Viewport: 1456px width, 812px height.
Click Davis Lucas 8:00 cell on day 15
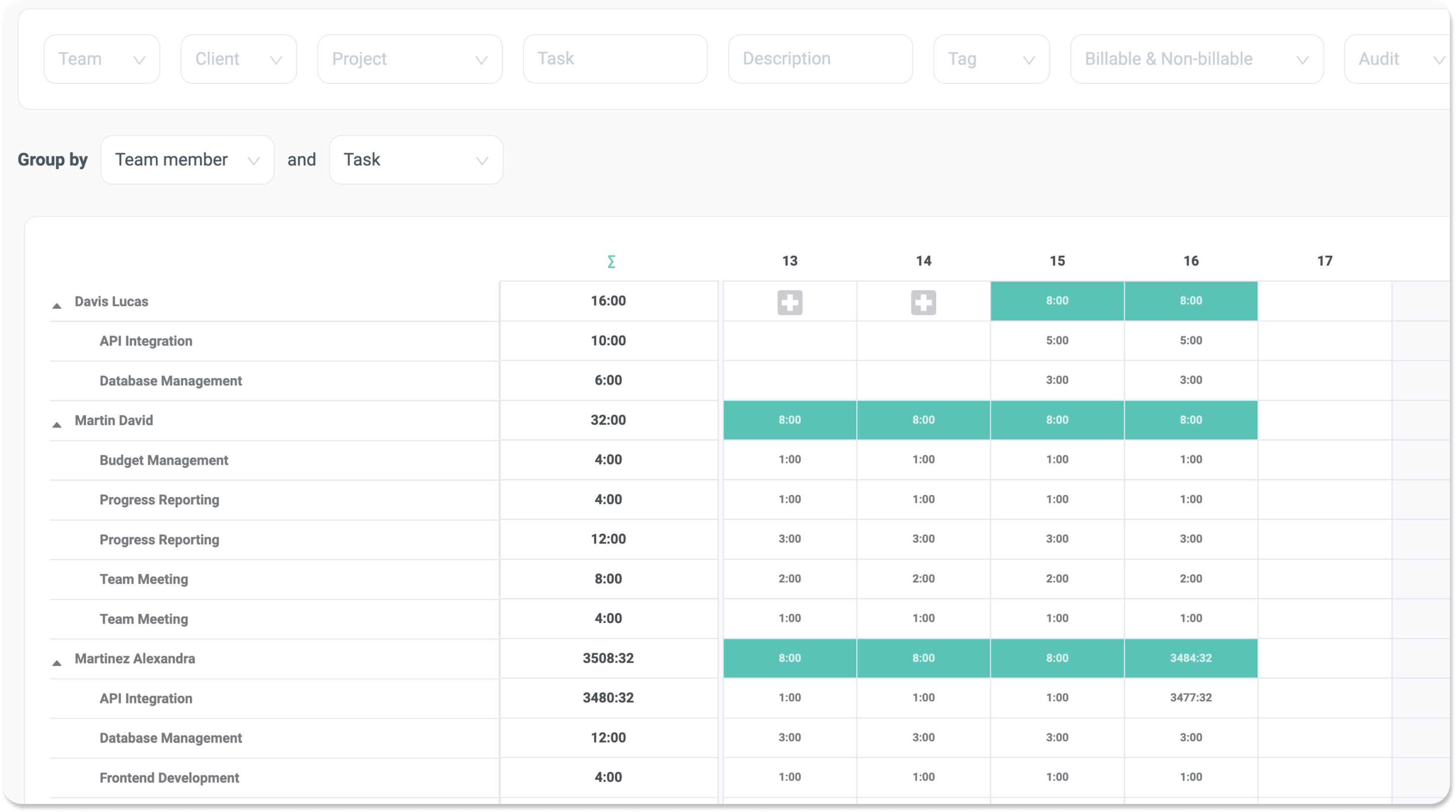point(1056,301)
